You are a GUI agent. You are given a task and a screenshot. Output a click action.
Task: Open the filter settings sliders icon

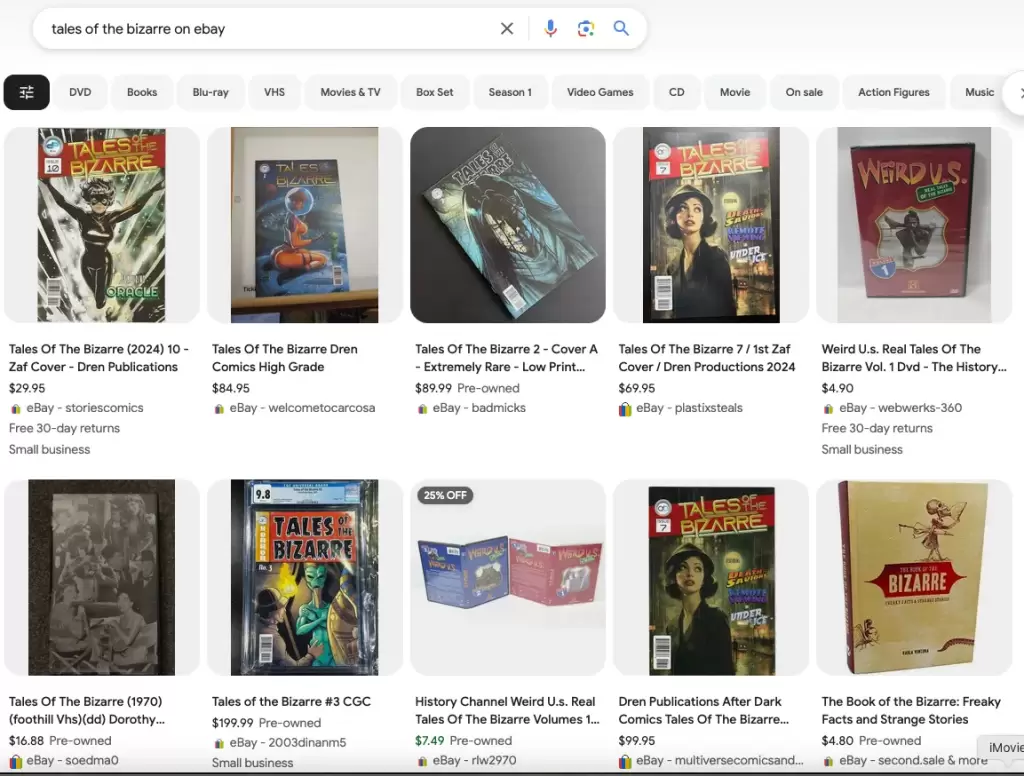pyautogui.click(x=27, y=92)
